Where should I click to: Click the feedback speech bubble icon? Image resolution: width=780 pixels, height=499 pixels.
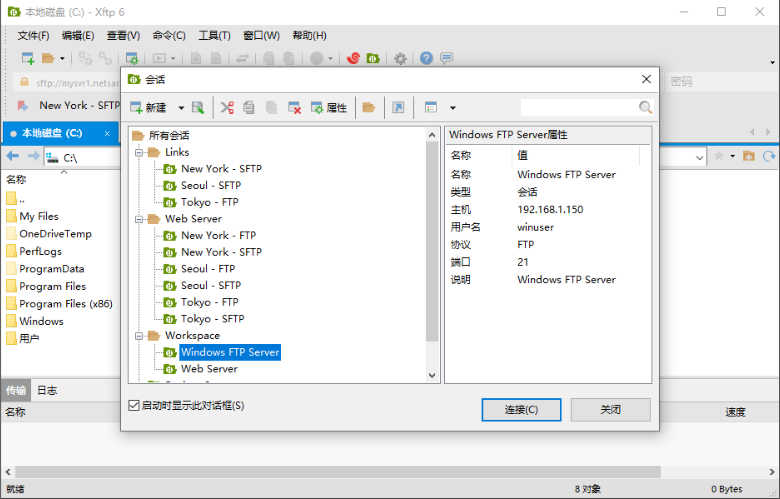point(446,58)
